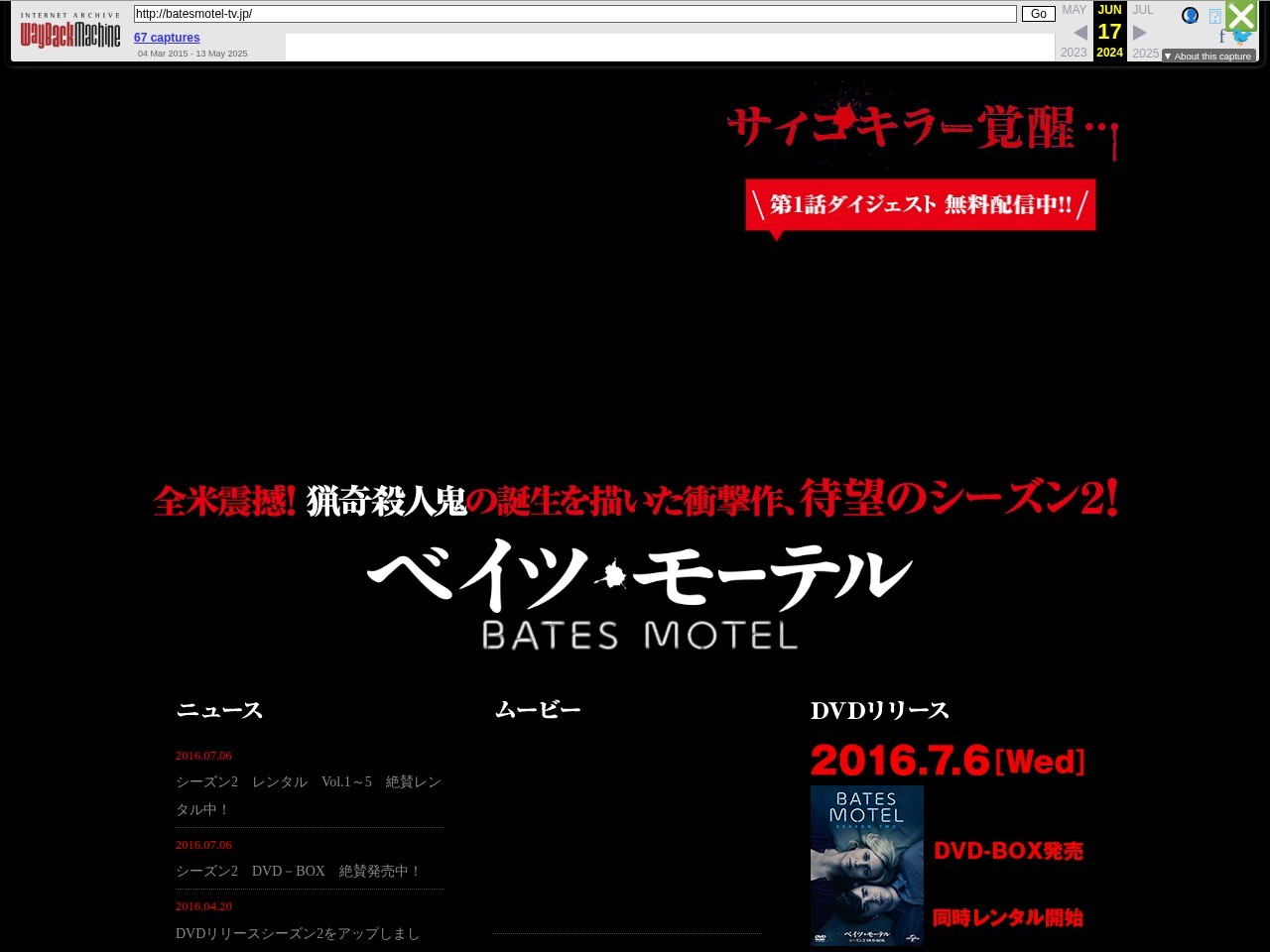The height and width of the screenshot is (952, 1270).
Task: Click the 2016.7.6 [Wed] release date
Action: pyautogui.click(x=948, y=762)
